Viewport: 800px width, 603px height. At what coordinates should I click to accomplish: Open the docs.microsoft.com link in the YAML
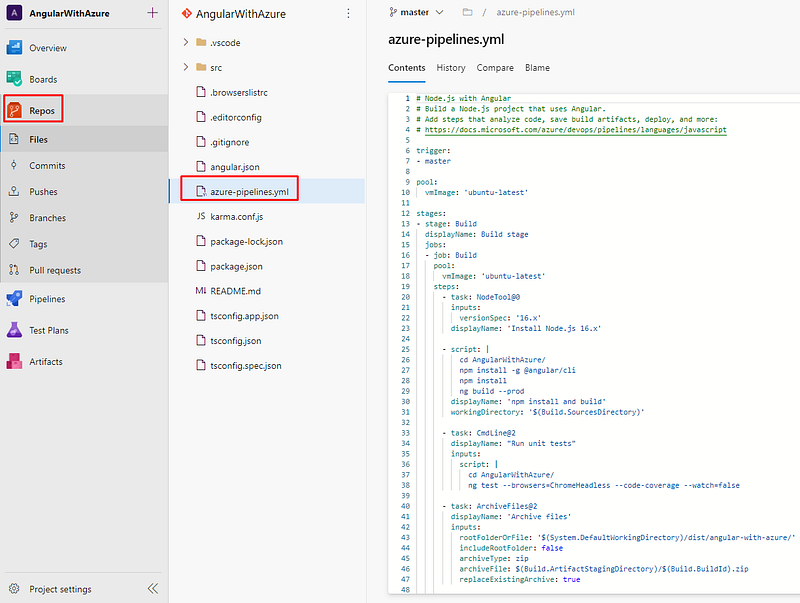(576, 130)
